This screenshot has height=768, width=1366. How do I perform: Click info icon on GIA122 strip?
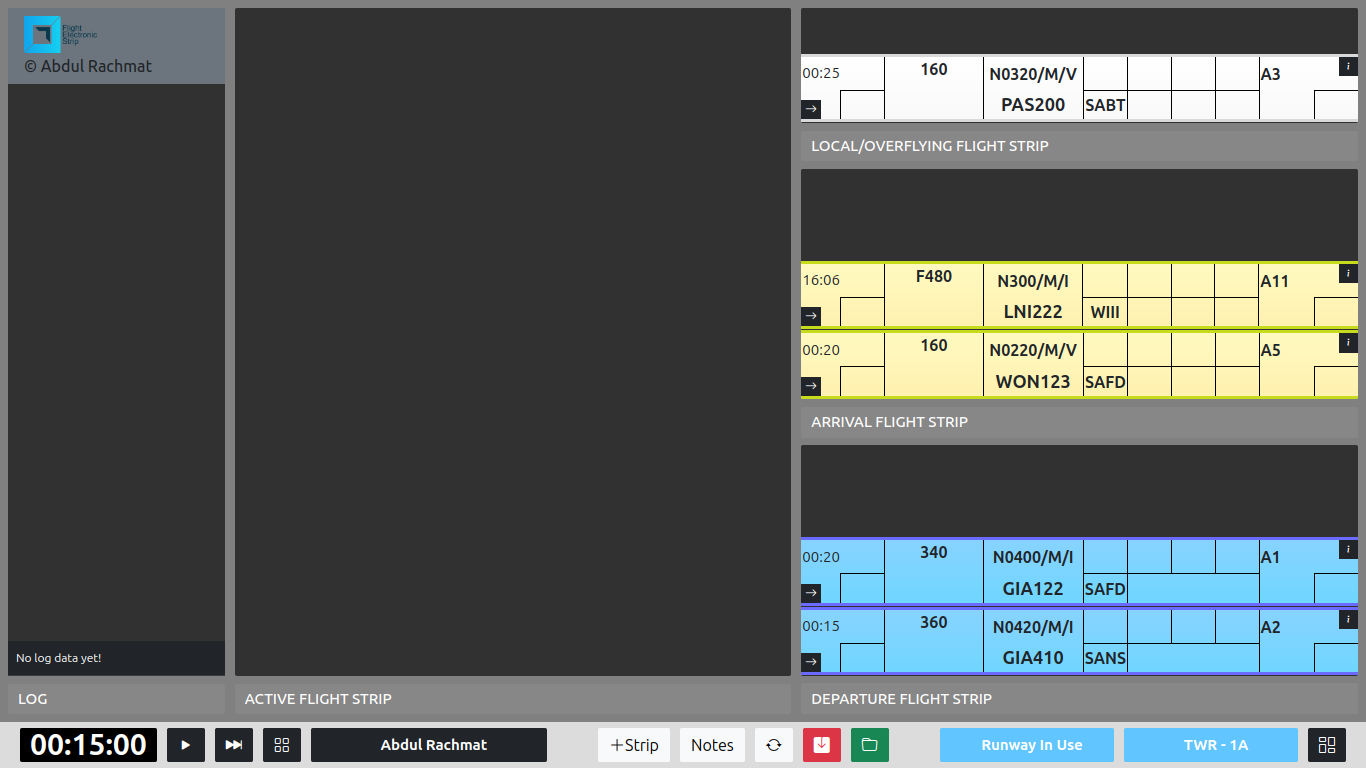(x=1348, y=550)
